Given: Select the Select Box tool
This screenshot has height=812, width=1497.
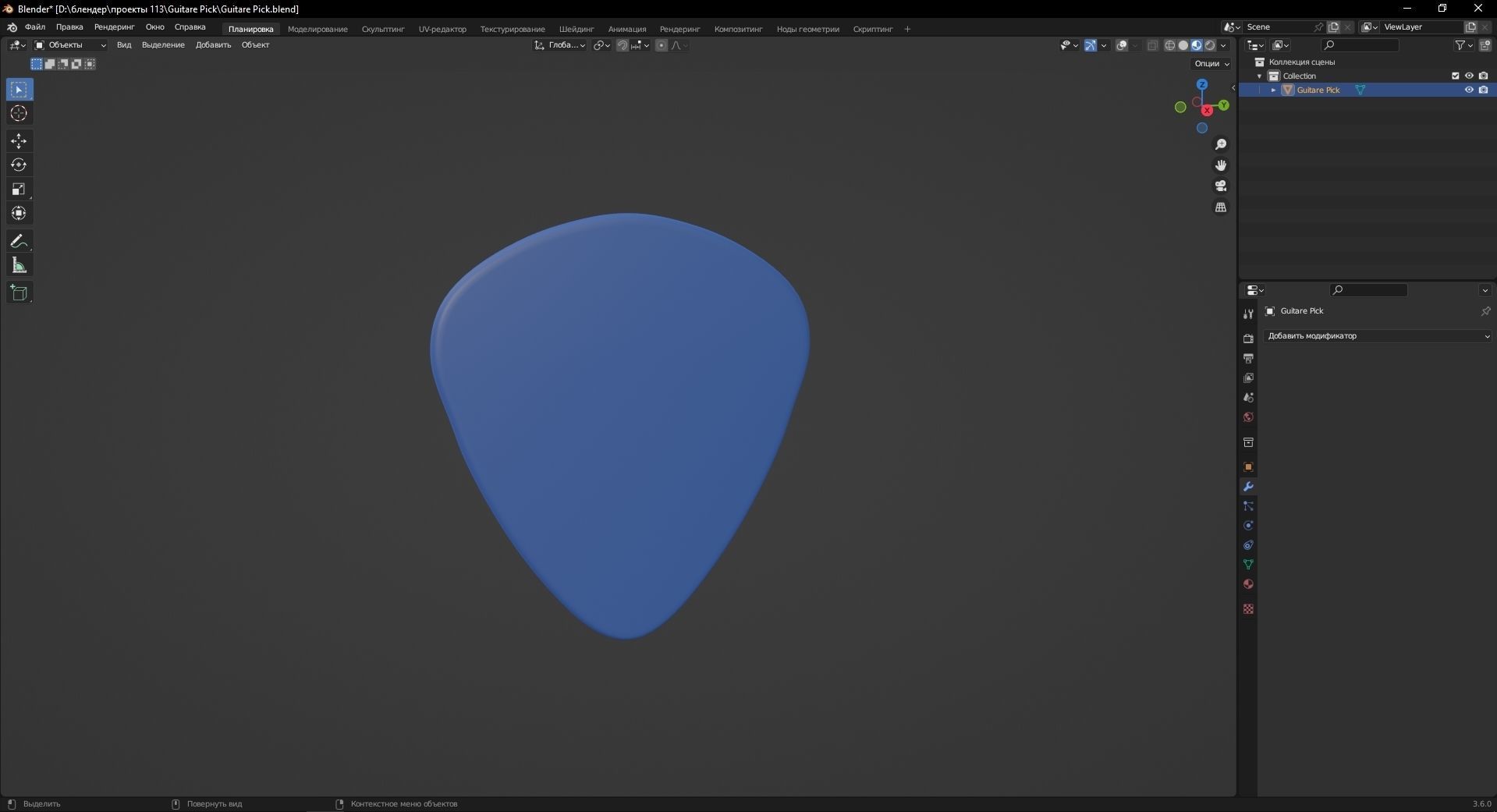Looking at the screenshot, I should click(20, 90).
